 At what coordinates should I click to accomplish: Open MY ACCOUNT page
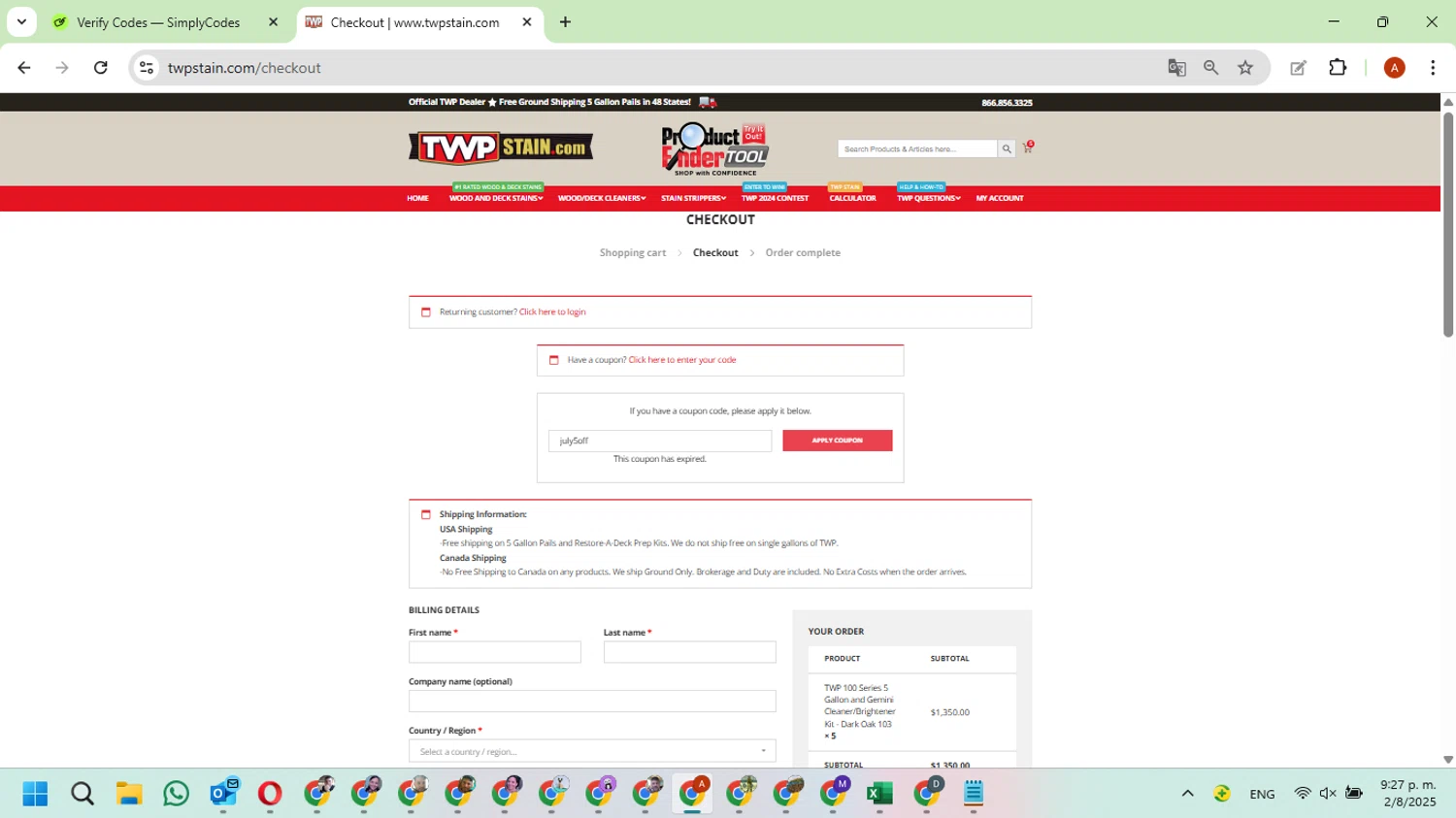(x=1000, y=198)
